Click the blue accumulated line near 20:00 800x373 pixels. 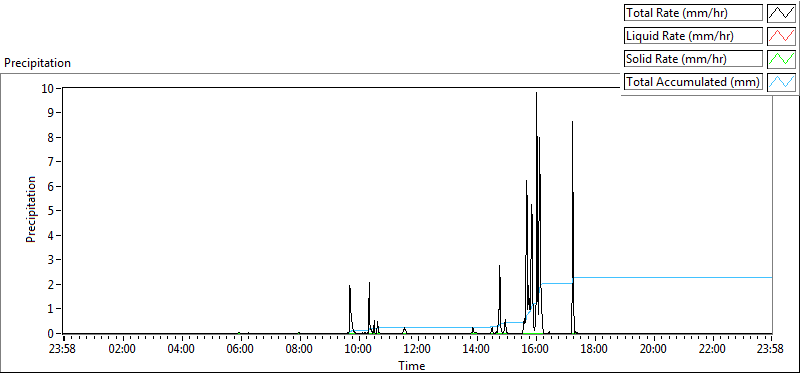click(653, 278)
